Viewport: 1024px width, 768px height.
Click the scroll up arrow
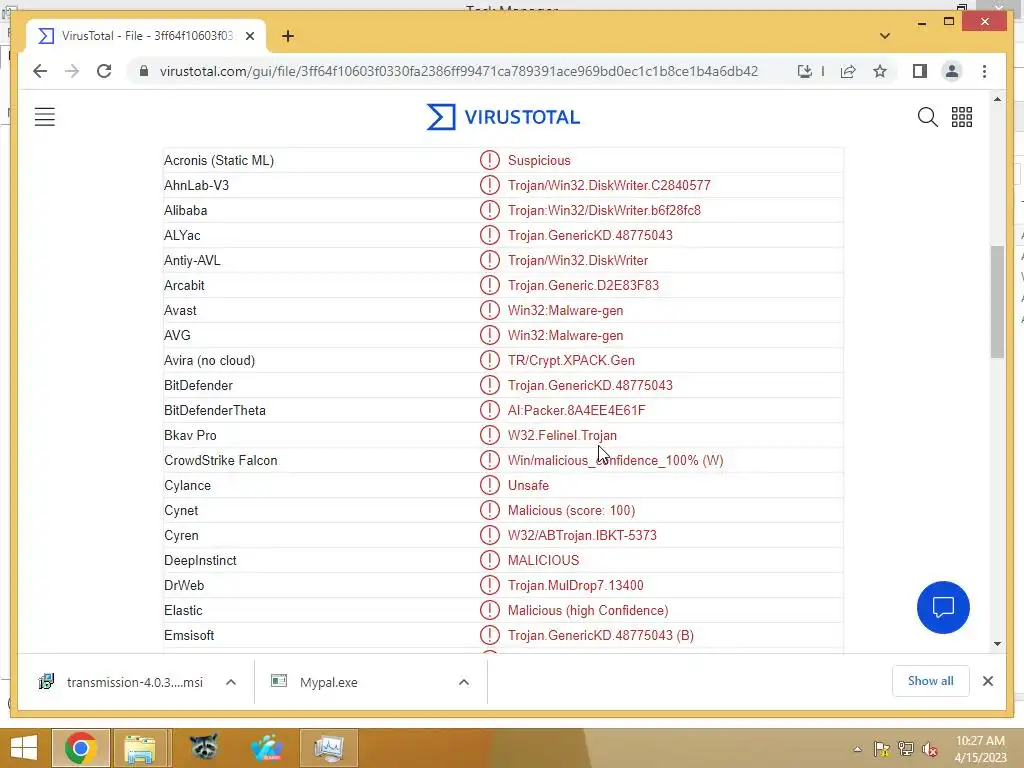997,99
